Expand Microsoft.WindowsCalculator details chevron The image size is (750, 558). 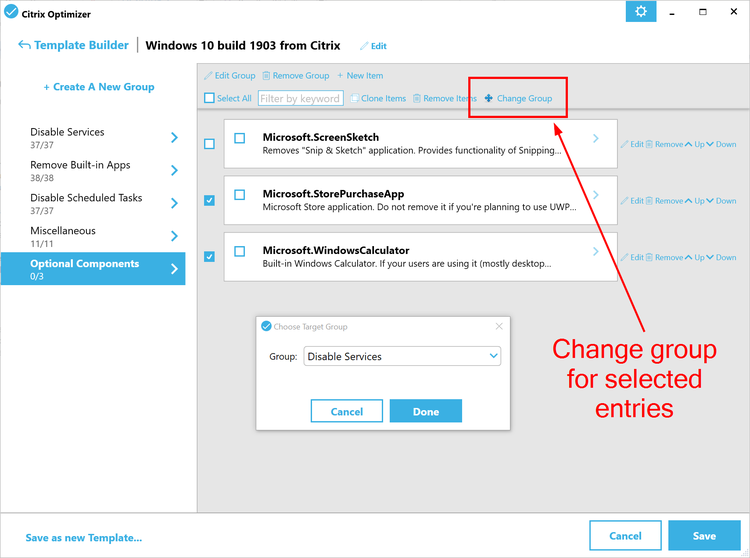pyautogui.click(x=596, y=251)
